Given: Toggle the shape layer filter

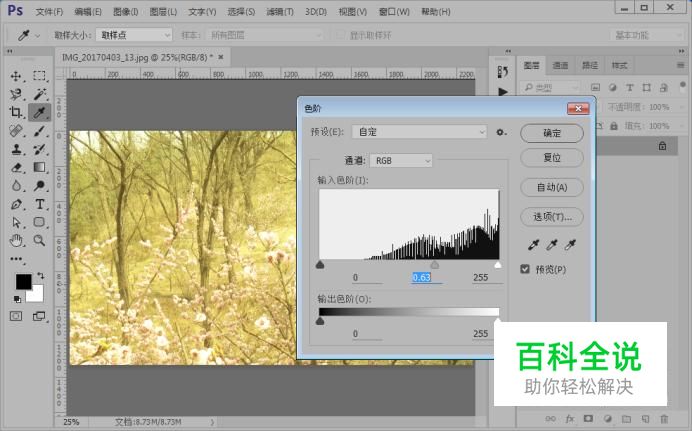Looking at the screenshot, I should [647, 87].
